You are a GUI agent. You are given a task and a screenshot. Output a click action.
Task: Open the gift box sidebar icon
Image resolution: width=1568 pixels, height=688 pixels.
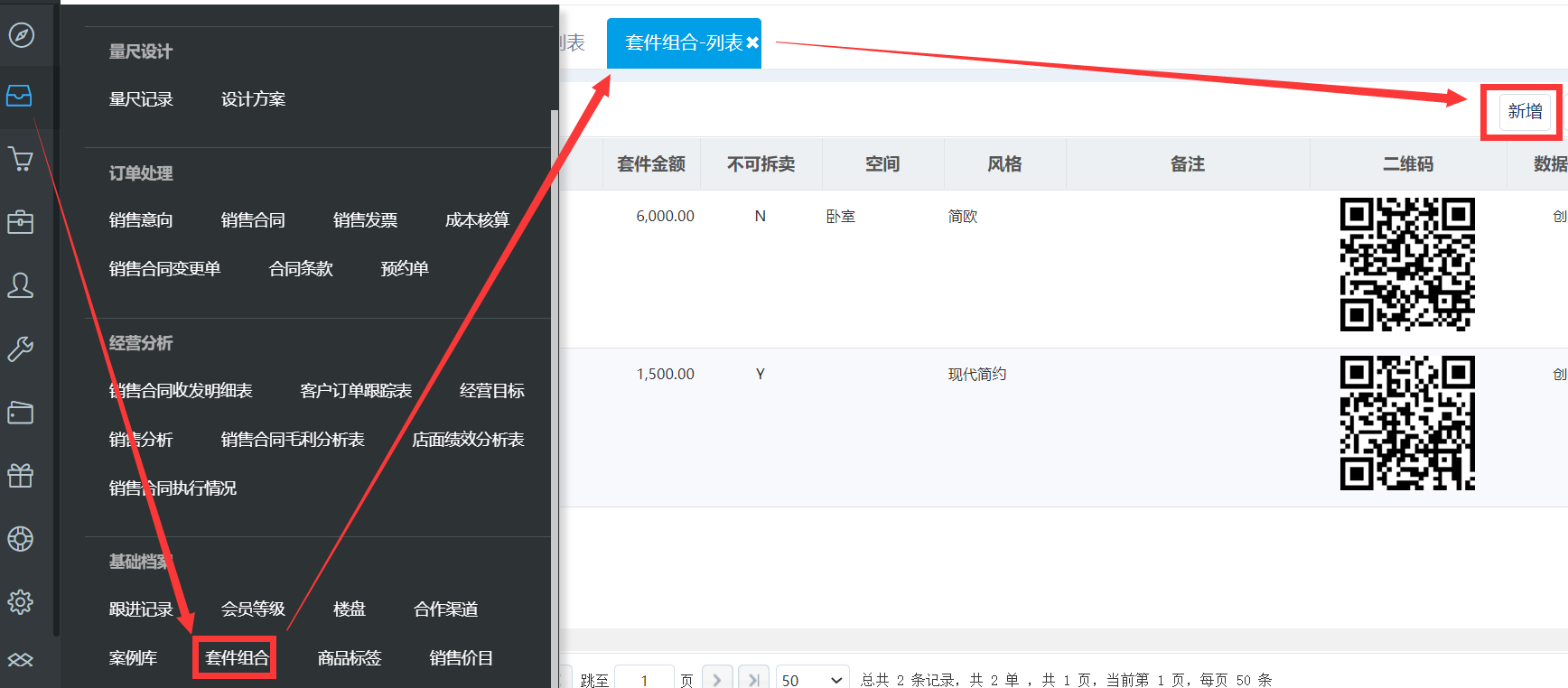click(21, 475)
